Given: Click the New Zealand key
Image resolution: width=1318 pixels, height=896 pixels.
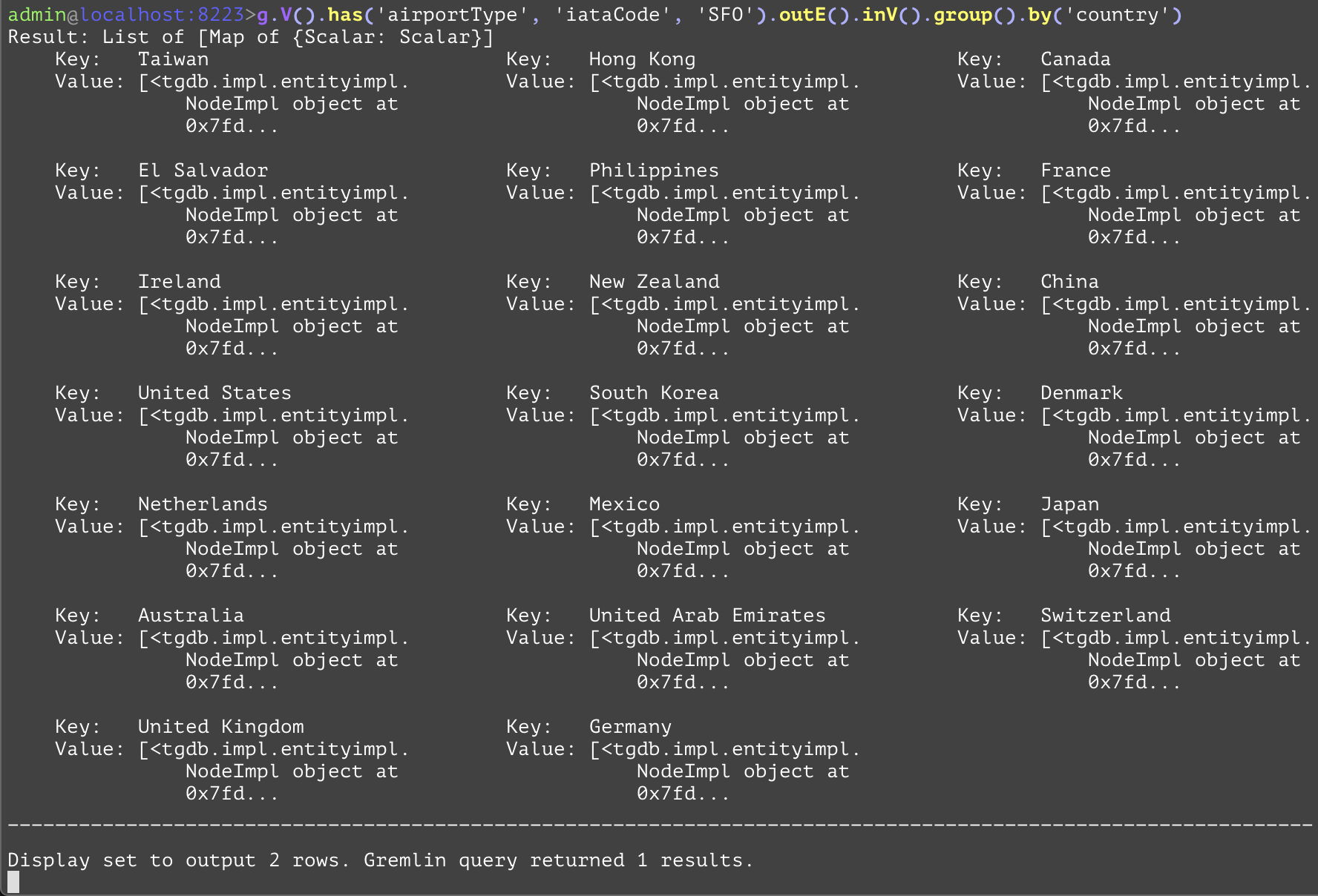Looking at the screenshot, I should [654, 282].
